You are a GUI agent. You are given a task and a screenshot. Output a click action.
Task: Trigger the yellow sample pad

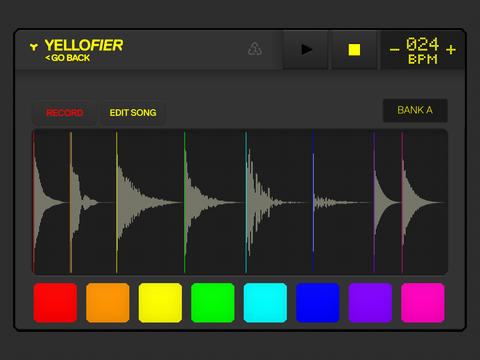click(160, 303)
